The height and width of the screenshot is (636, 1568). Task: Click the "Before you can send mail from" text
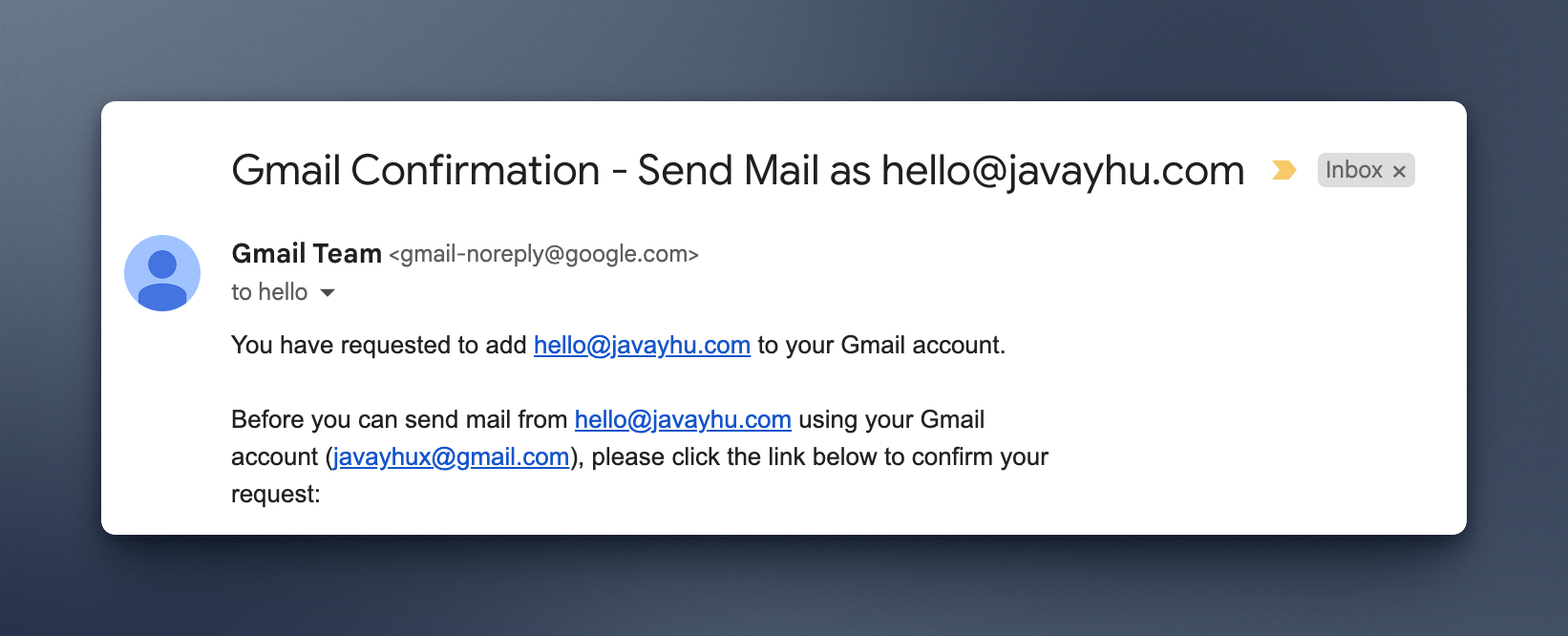coord(399,419)
